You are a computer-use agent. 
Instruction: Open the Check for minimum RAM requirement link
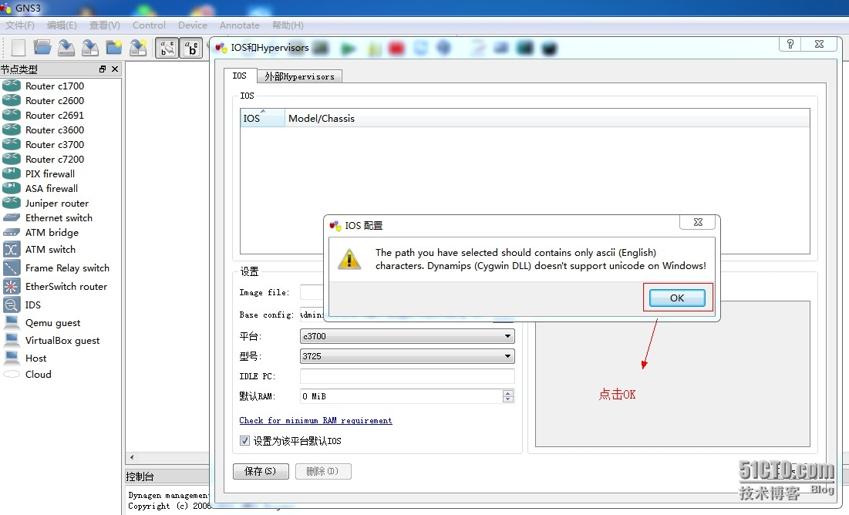316,420
